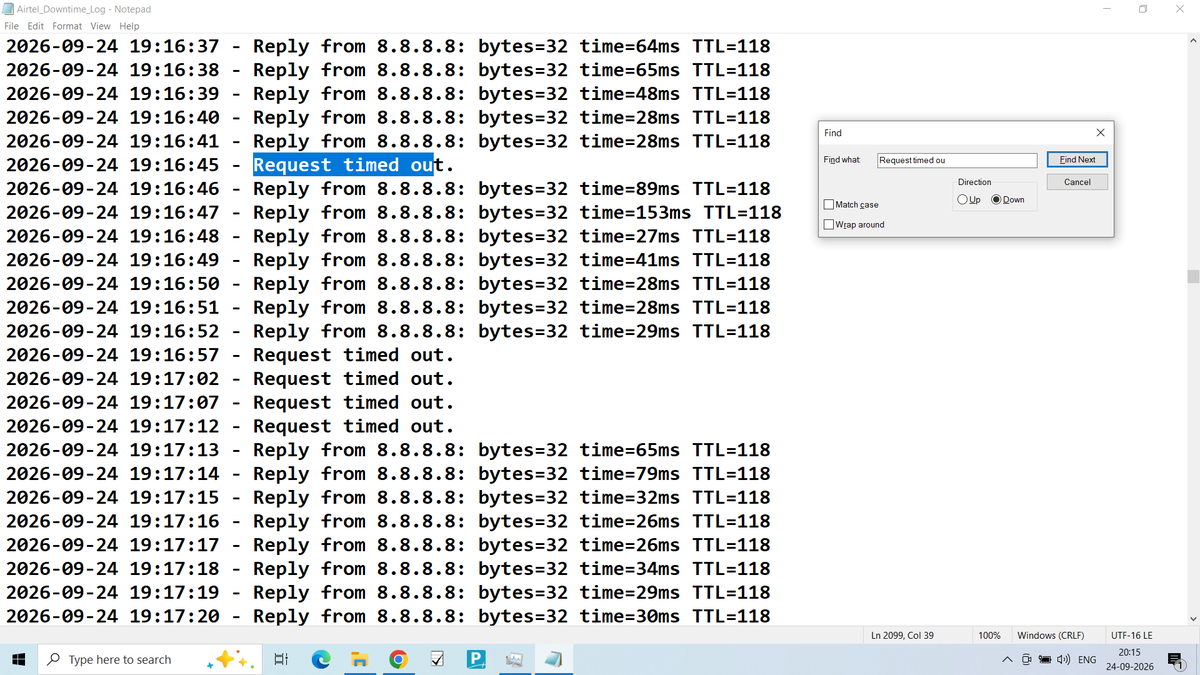The width and height of the screenshot is (1200, 675).
Task: Open Task View from the taskbar
Action: click(281, 659)
